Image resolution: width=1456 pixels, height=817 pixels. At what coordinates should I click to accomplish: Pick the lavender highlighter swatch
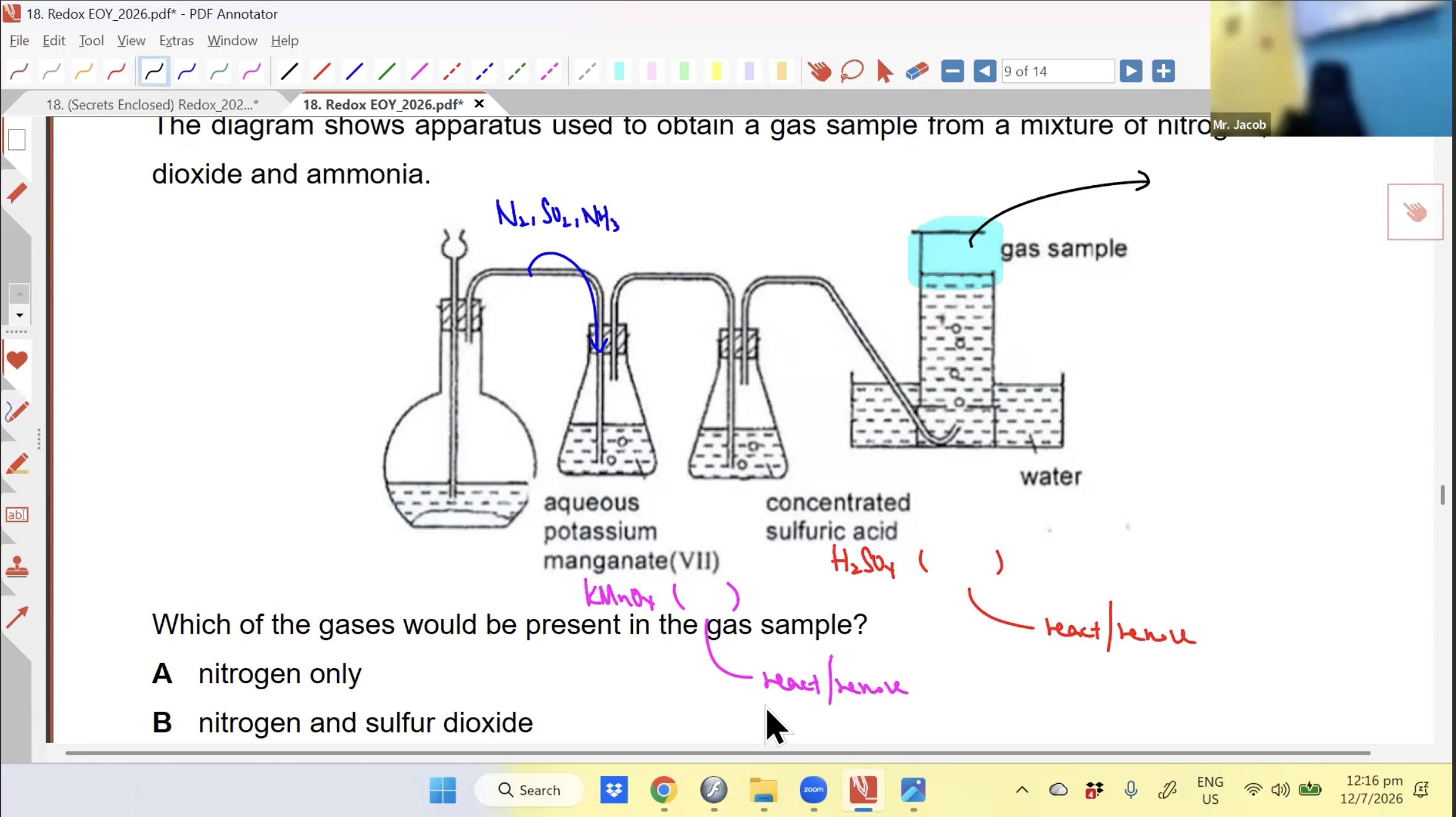pyautogui.click(x=750, y=72)
